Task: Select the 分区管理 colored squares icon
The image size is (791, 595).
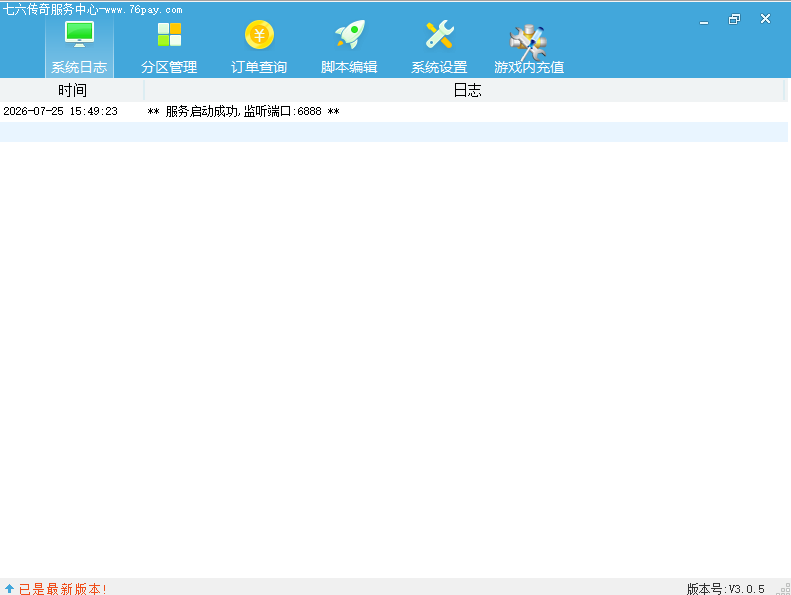Action: click(169, 34)
